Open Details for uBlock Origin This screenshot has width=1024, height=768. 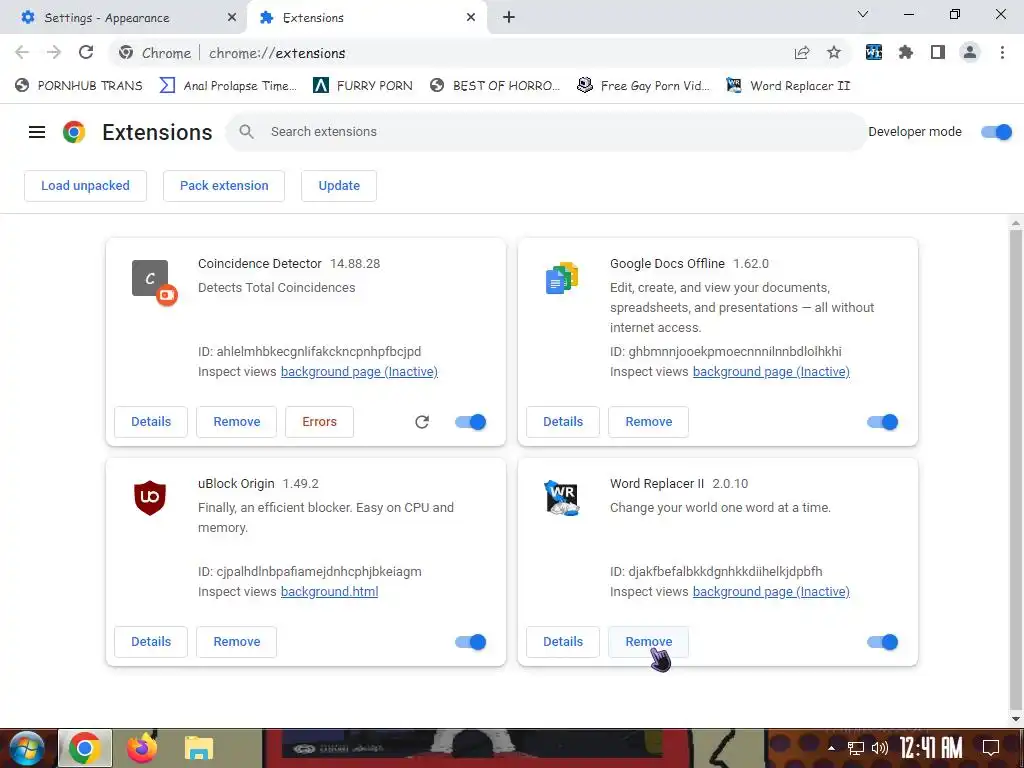(151, 642)
